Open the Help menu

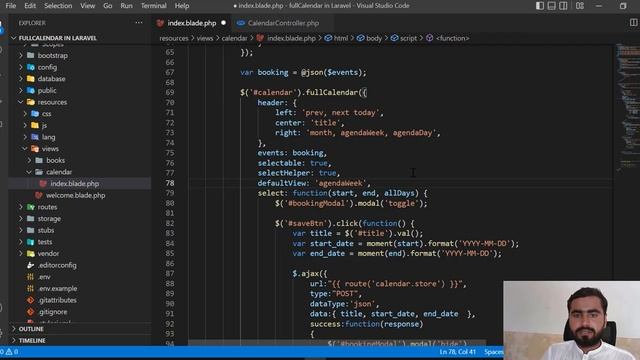[182, 6]
